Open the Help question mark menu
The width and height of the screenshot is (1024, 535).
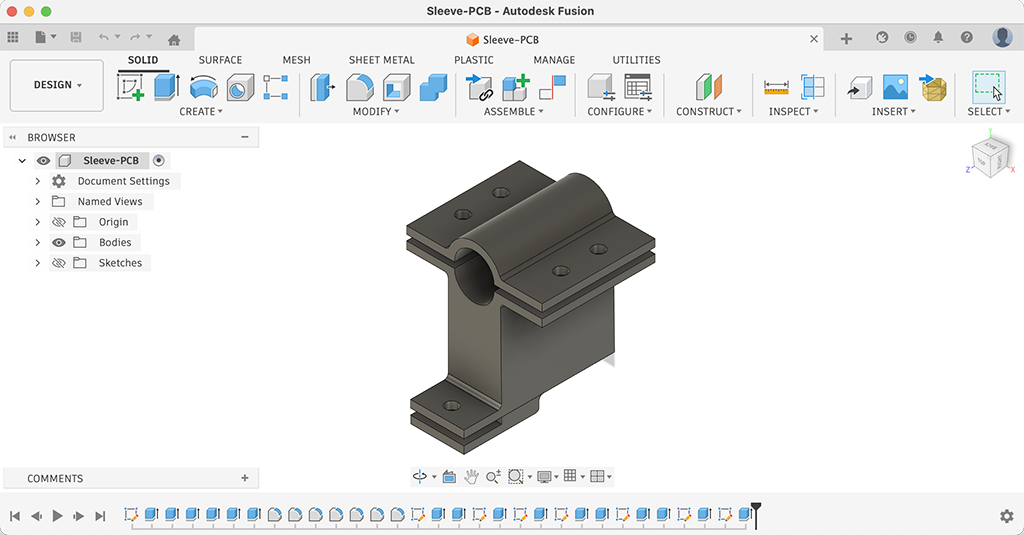[967, 37]
